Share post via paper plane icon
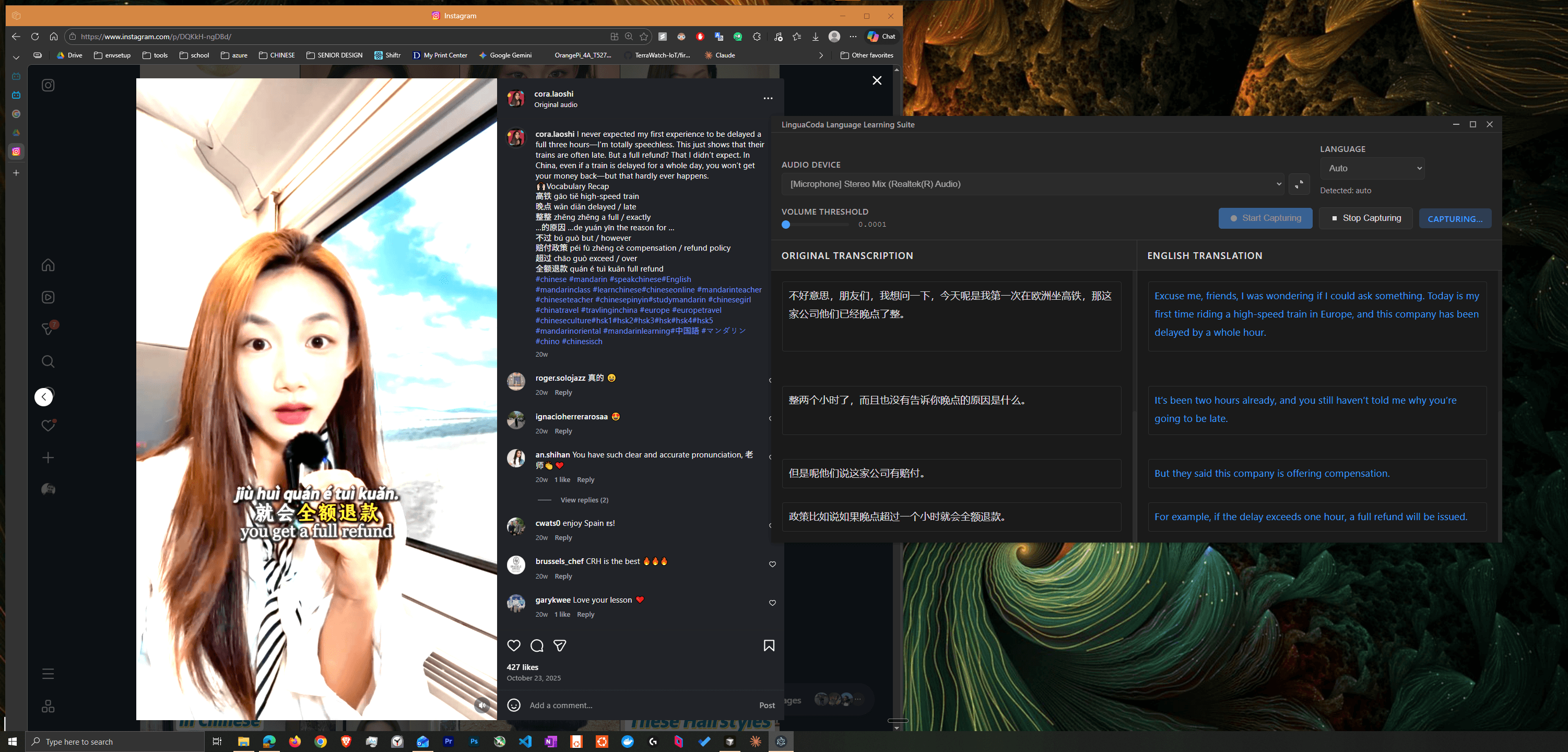Screen dimensions: 1568x752 559,645
